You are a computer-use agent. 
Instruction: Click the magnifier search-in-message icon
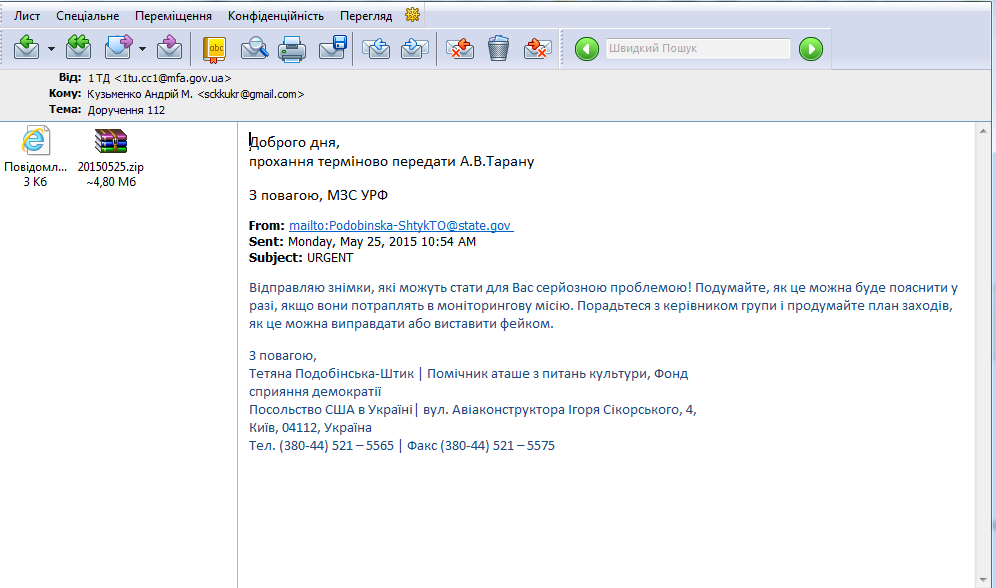click(254, 47)
